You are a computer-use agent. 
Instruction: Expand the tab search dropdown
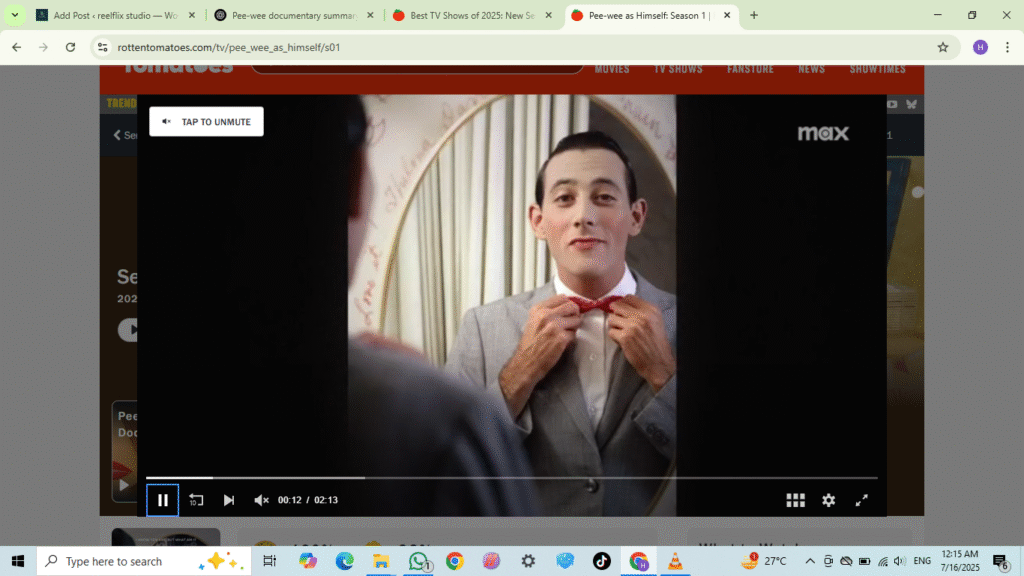(x=14, y=15)
